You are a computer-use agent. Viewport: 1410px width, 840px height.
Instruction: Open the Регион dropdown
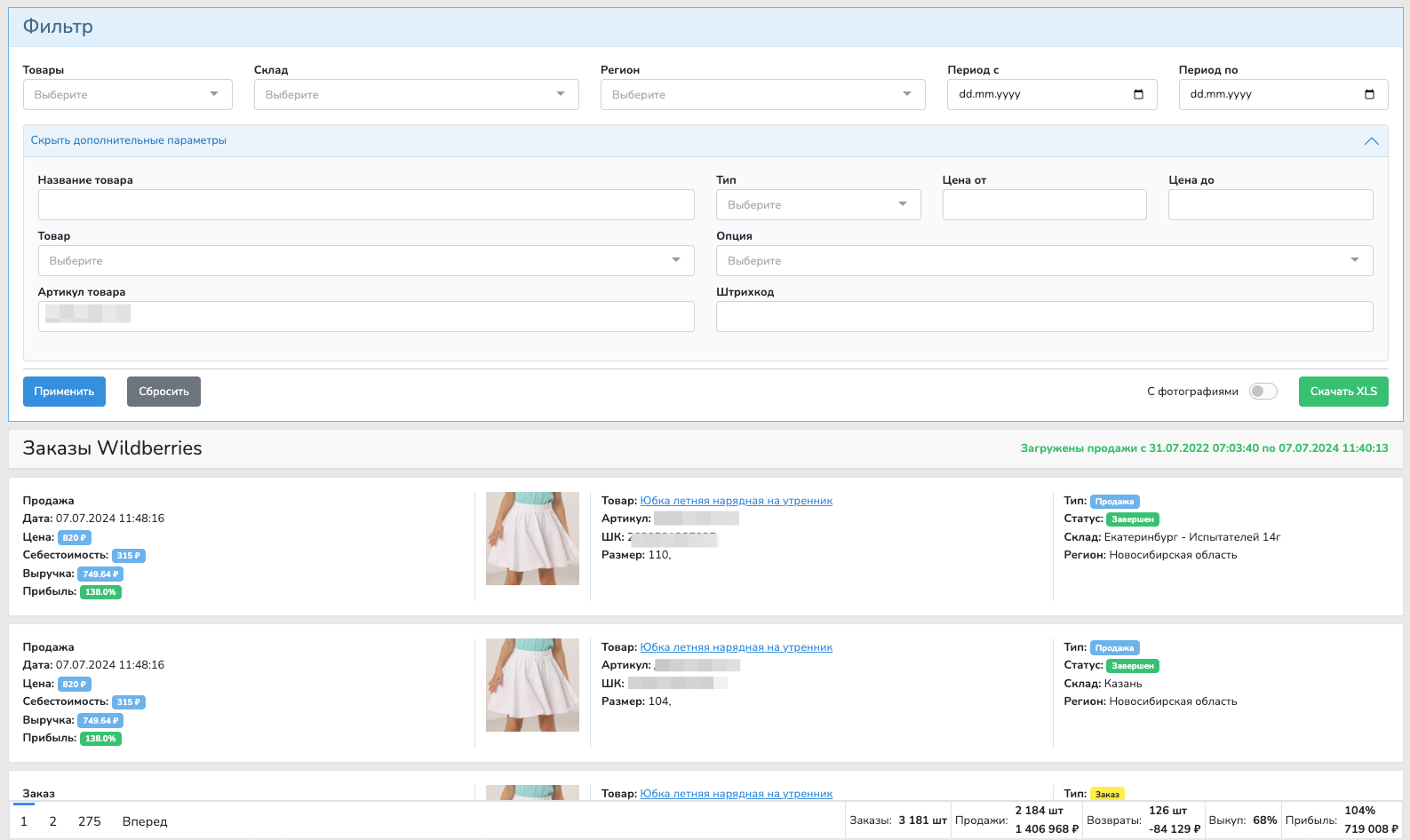[x=762, y=95]
